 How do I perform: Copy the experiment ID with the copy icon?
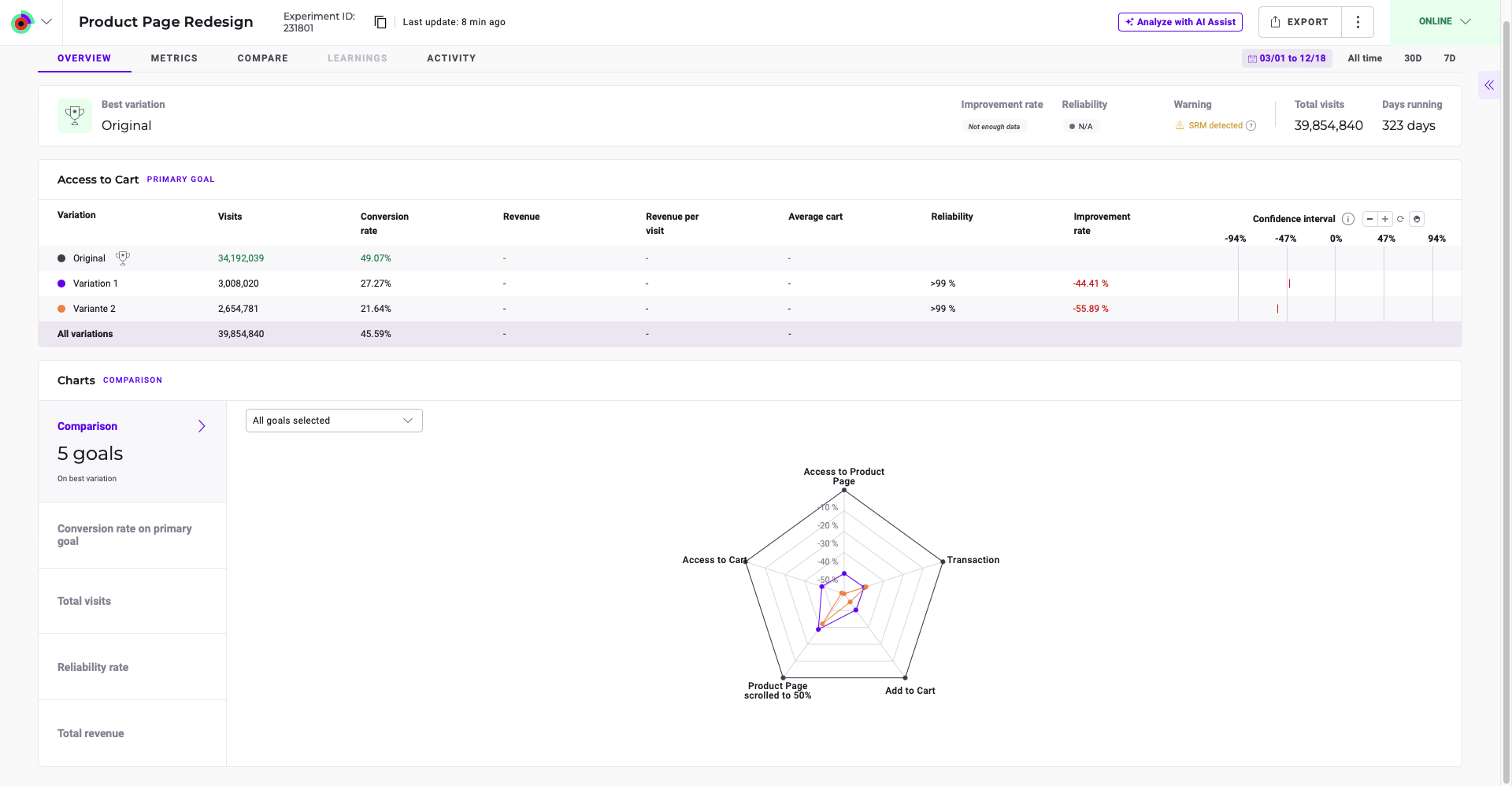click(x=380, y=22)
